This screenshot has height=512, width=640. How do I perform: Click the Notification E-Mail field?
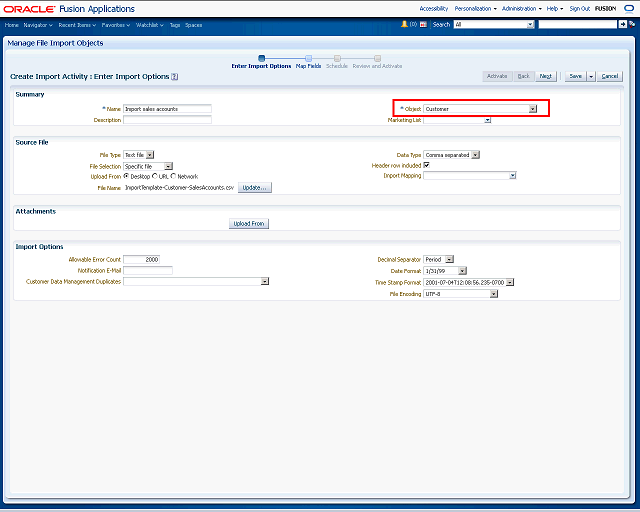tap(148, 270)
